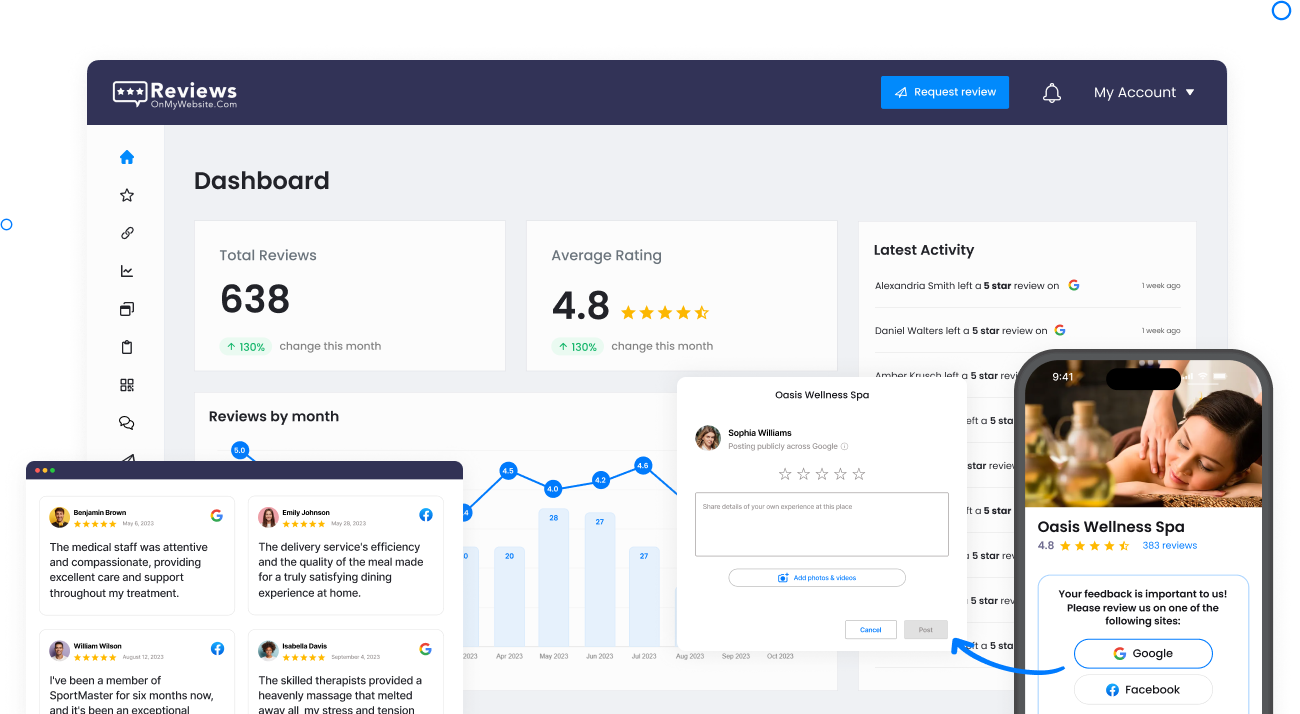Expand the My Account dropdown
This screenshot has height=714, width=1300.
click(x=1144, y=92)
